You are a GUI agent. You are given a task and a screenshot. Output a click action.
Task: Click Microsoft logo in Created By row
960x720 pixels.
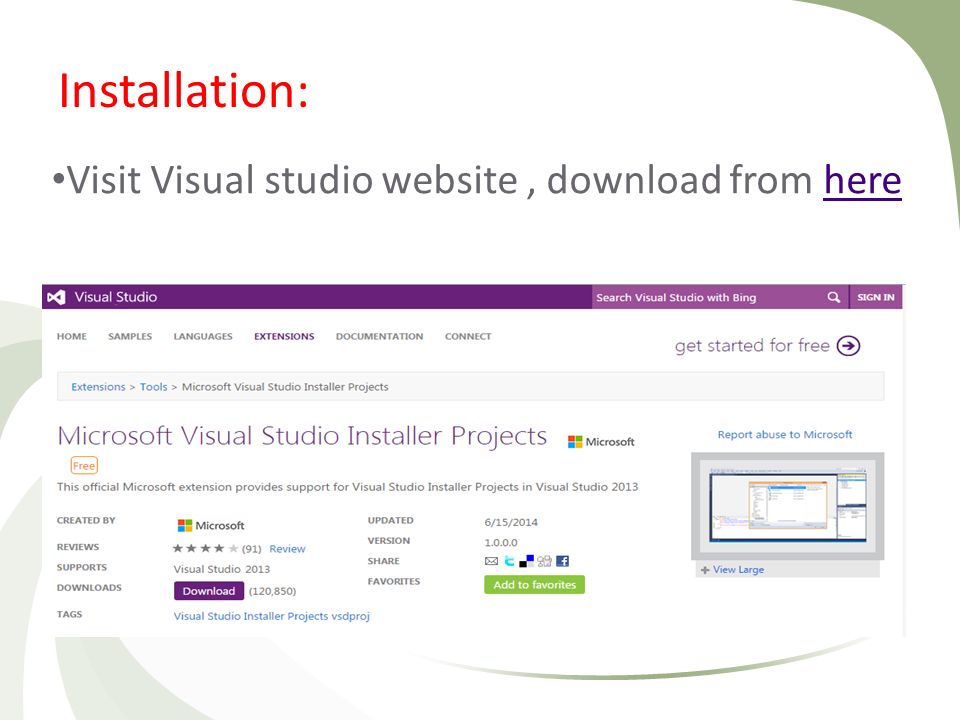(211, 525)
